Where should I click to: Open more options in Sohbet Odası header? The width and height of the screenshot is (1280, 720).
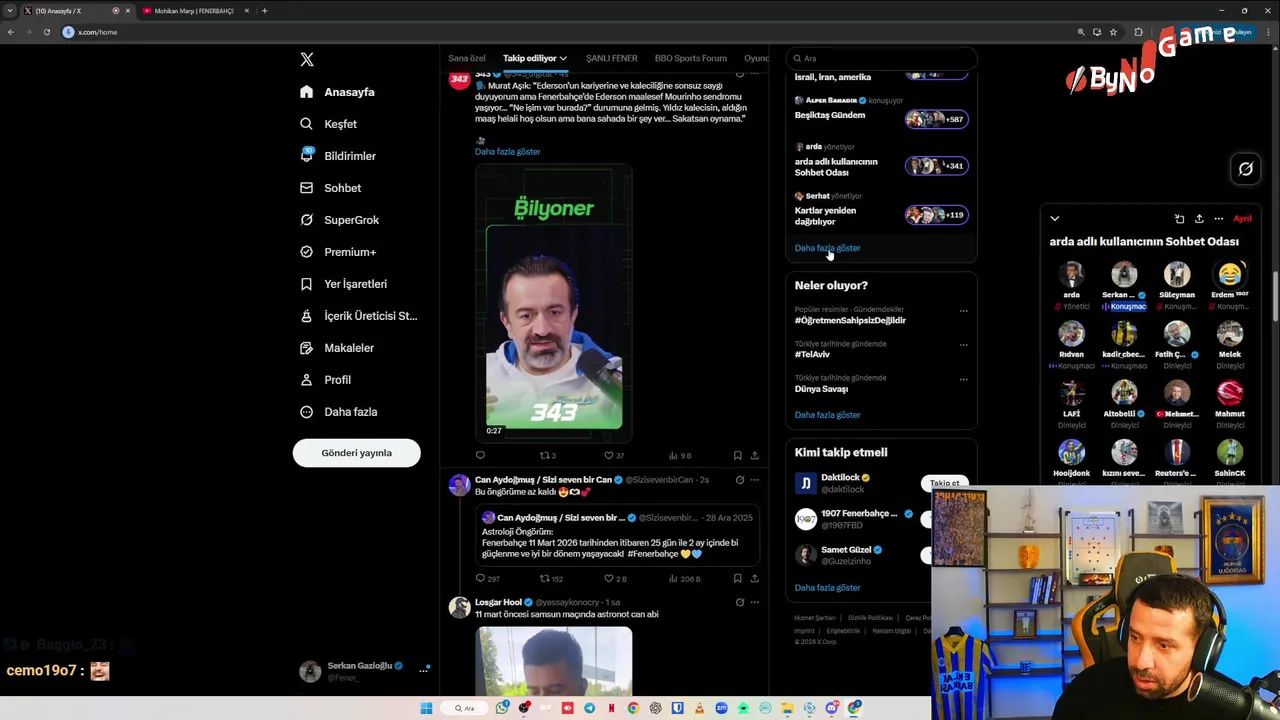point(1218,218)
